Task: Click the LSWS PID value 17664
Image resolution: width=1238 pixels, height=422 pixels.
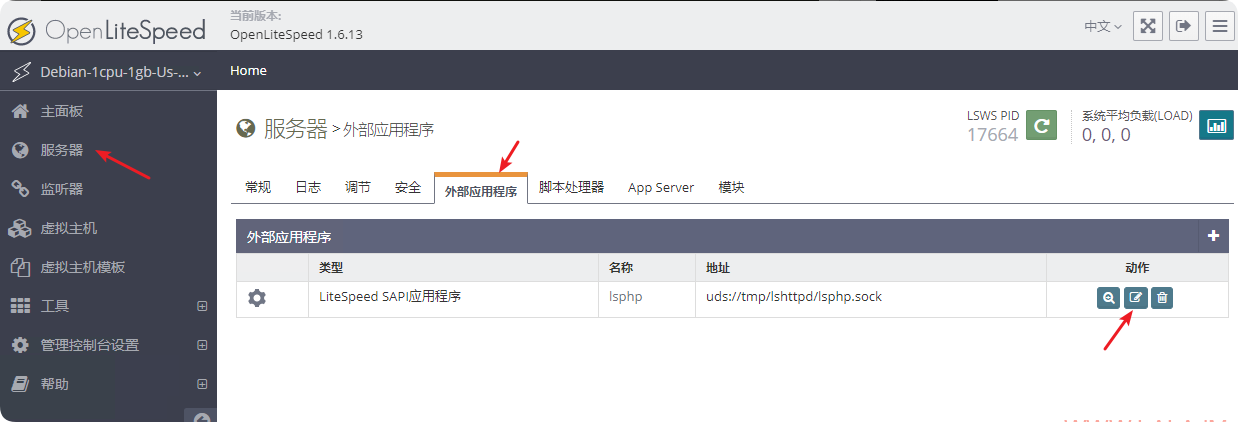Action: point(992,134)
